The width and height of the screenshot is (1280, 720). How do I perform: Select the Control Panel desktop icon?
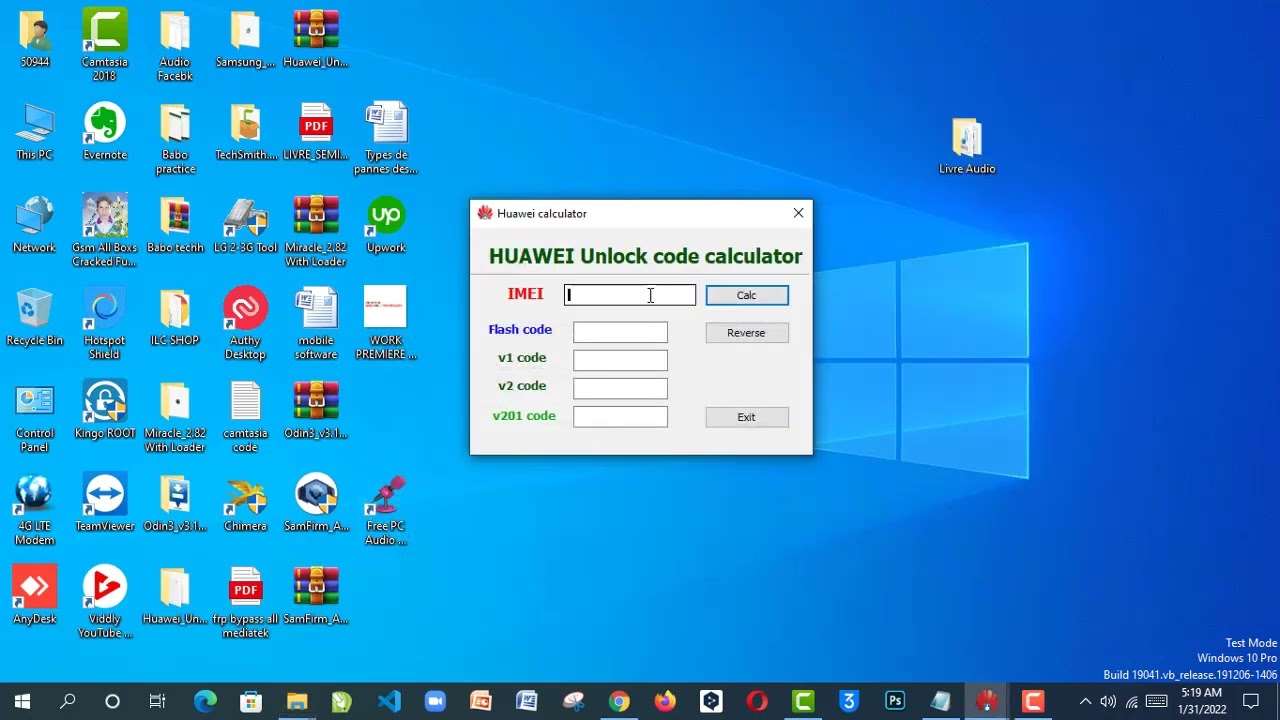(35, 417)
